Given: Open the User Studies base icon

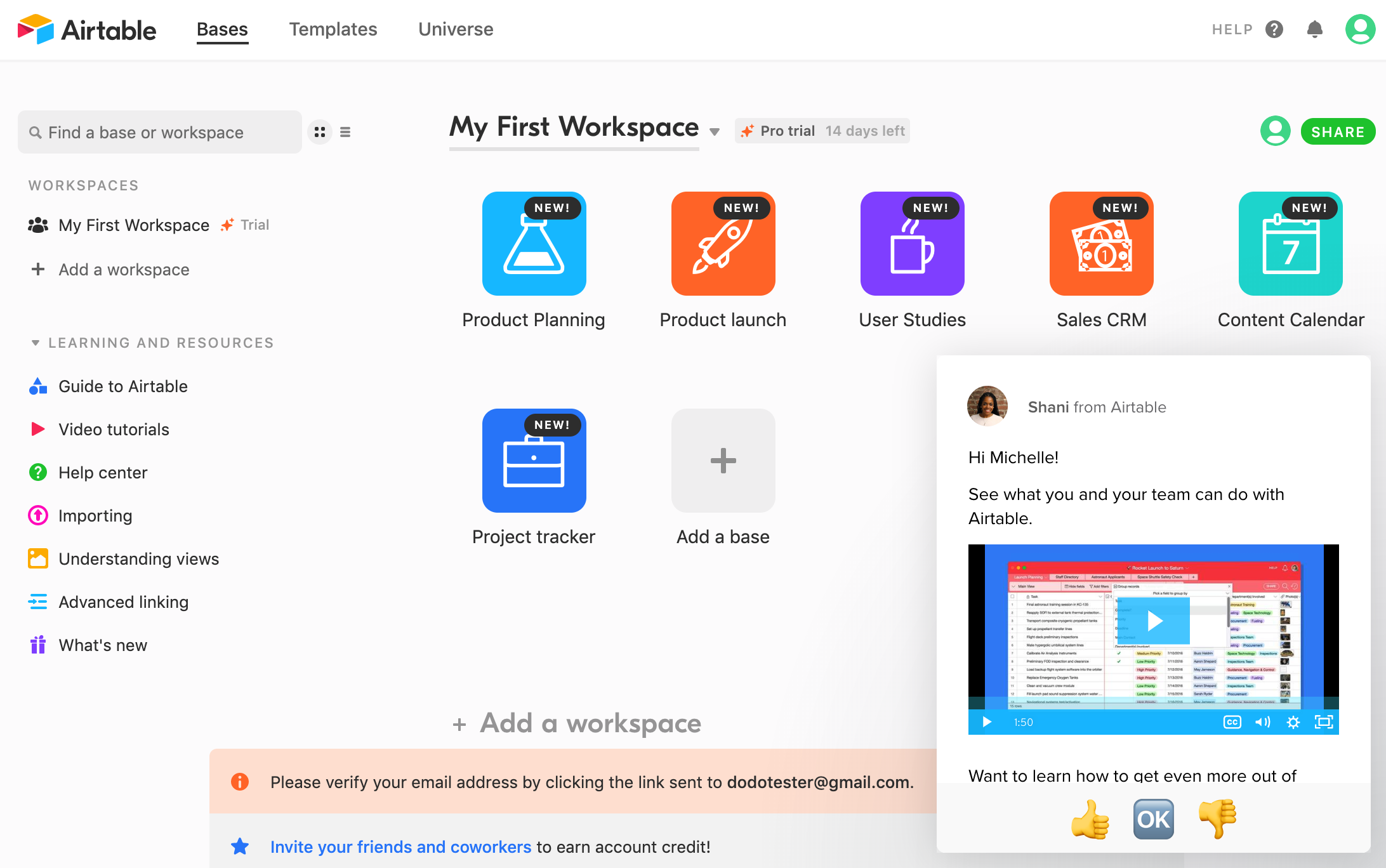Looking at the screenshot, I should coord(912,244).
